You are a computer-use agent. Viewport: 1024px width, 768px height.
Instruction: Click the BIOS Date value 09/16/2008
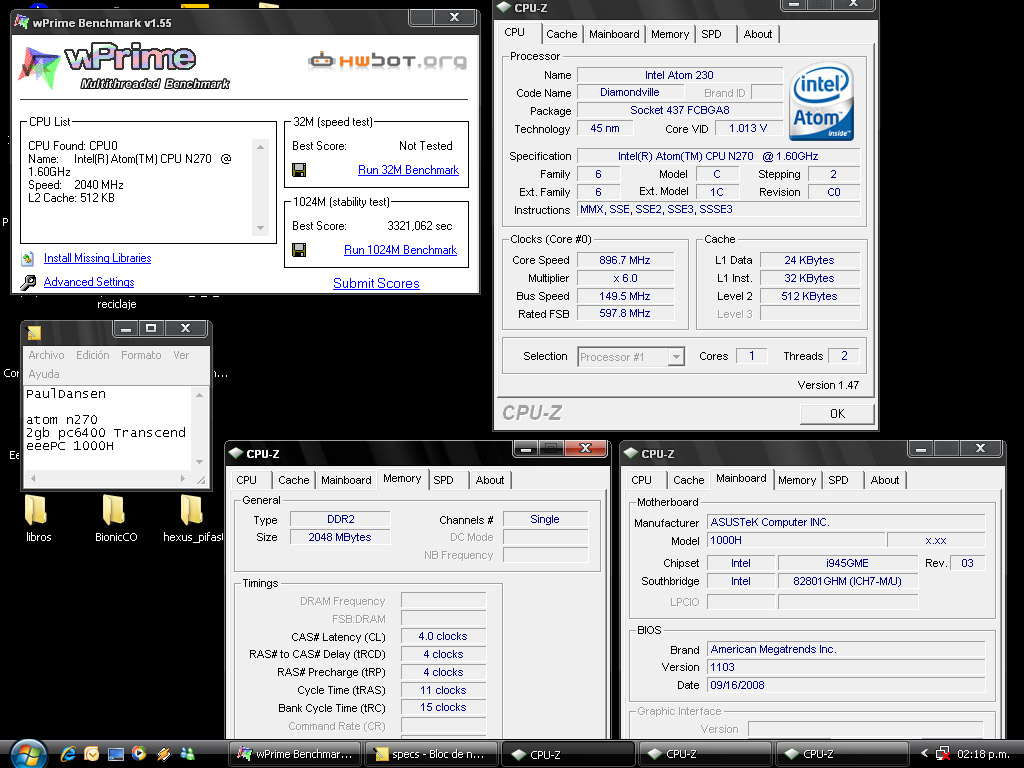coord(846,686)
